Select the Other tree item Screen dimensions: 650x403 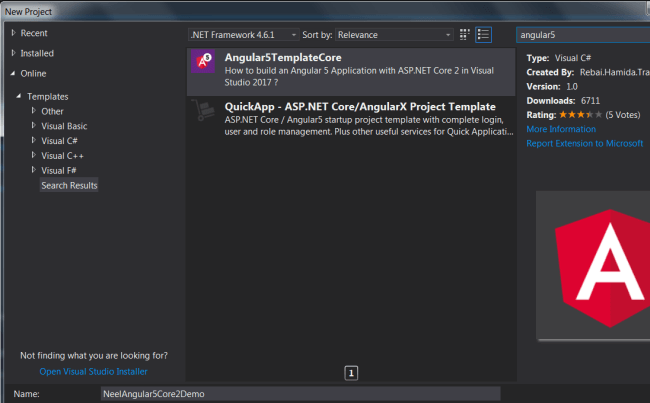pyautogui.click(x=52, y=112)
